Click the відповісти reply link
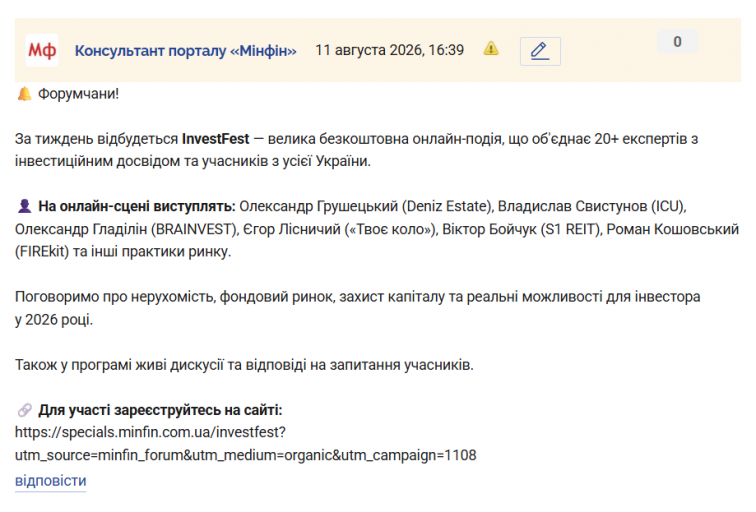The image size is (756, 512). [x=51, y=481]
